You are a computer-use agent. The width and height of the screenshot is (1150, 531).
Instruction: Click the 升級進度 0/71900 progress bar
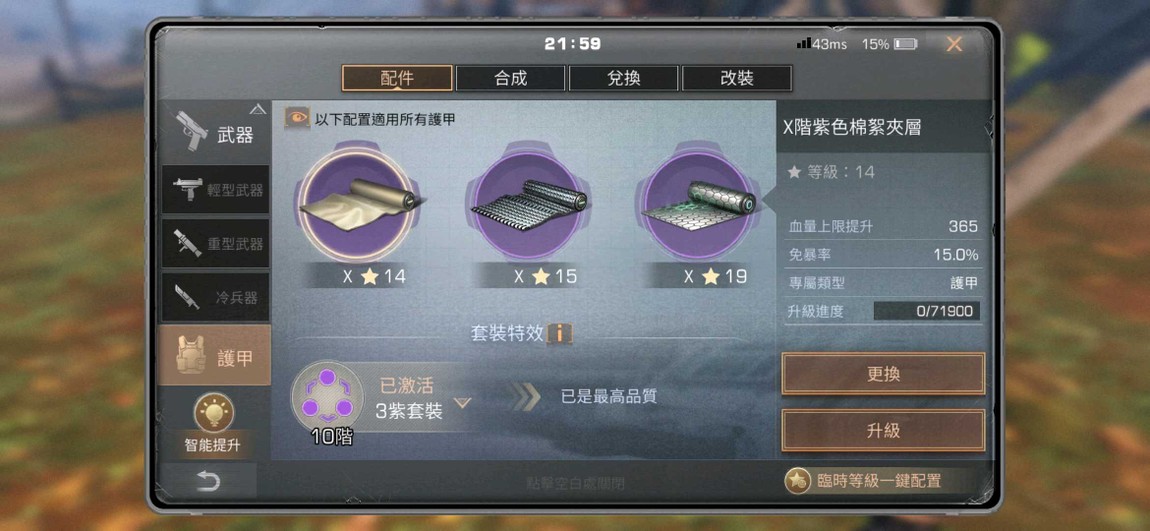coord(927,311)
